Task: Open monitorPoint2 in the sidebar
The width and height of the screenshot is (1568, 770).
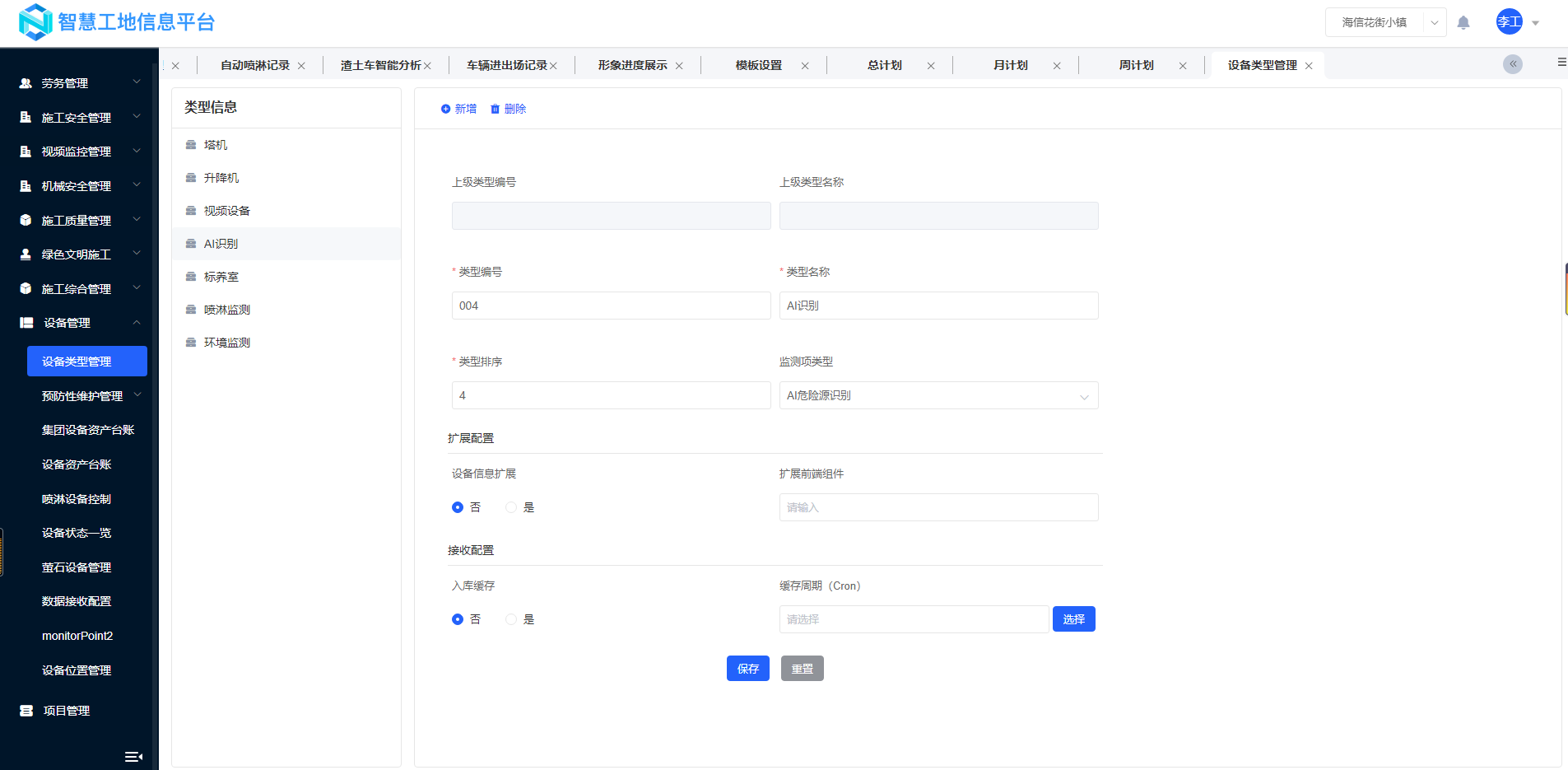Action: coord(77,636)
